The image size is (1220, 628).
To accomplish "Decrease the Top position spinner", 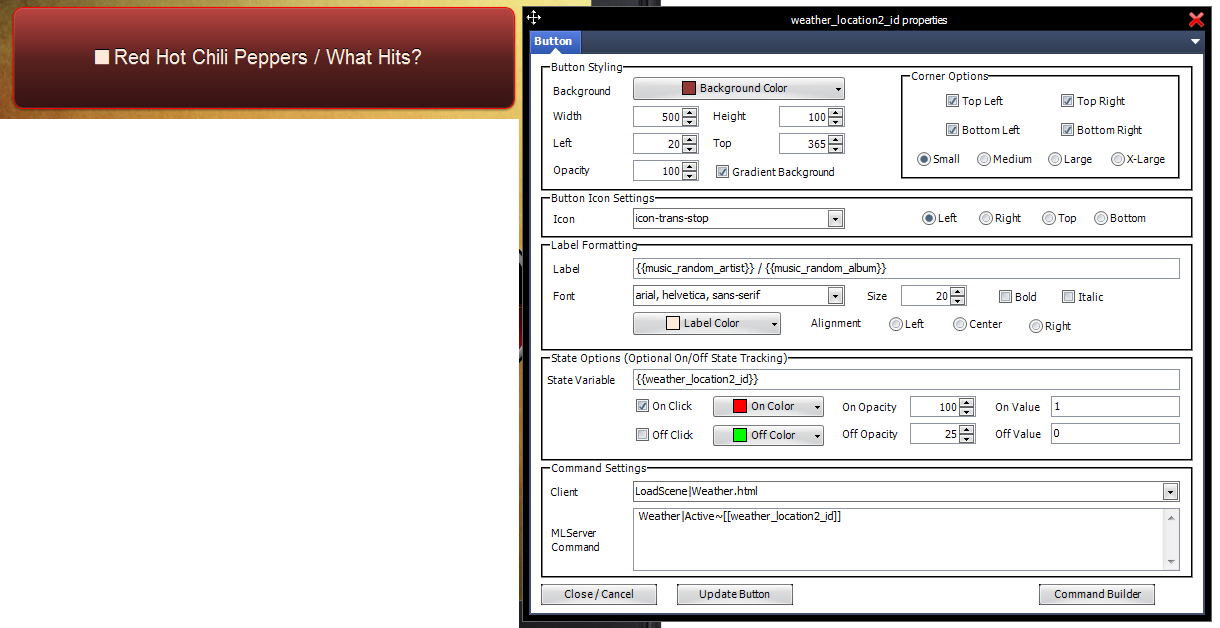I will click(x=836, y=149).
